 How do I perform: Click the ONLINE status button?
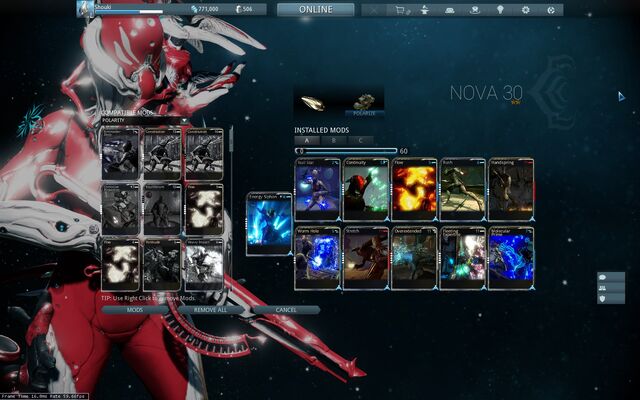pyautogui.click(x=316, y=10)
